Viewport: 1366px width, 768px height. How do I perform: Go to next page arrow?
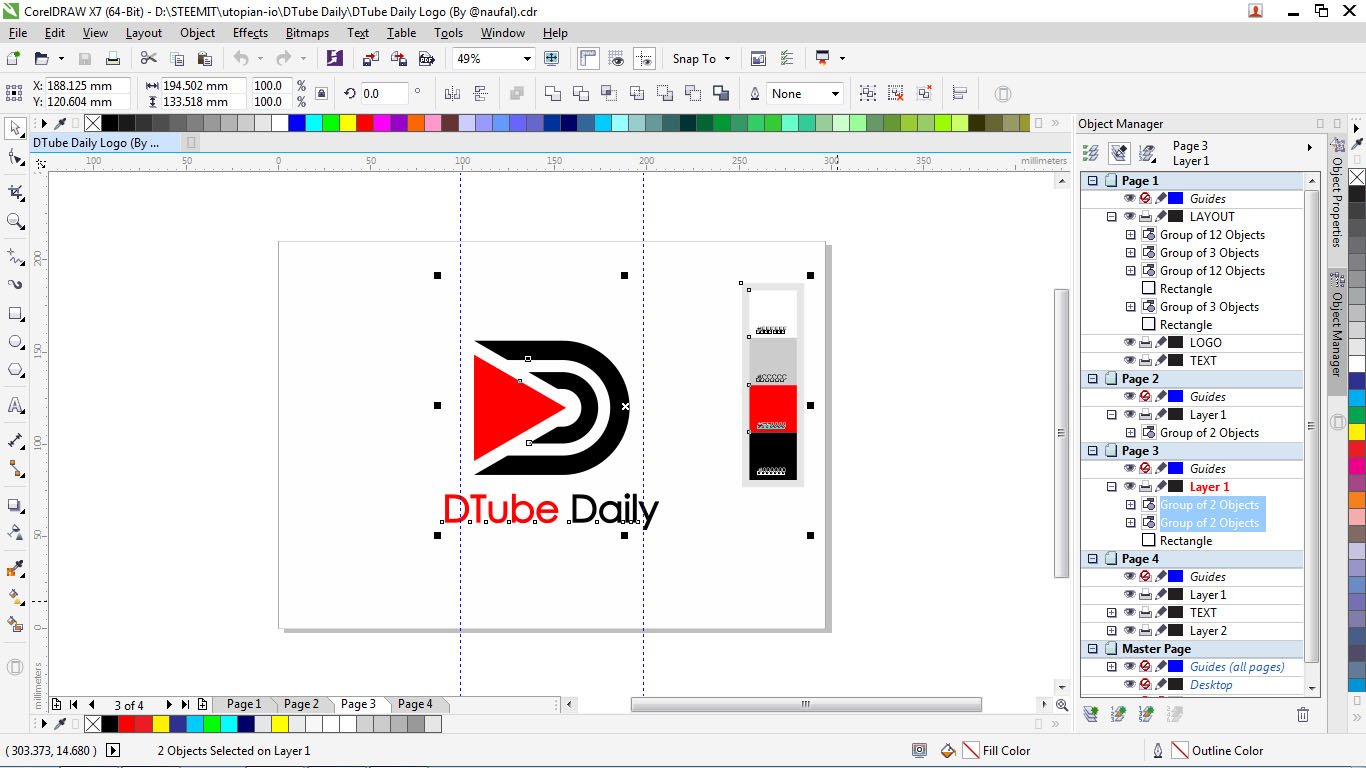click(169, 705)
